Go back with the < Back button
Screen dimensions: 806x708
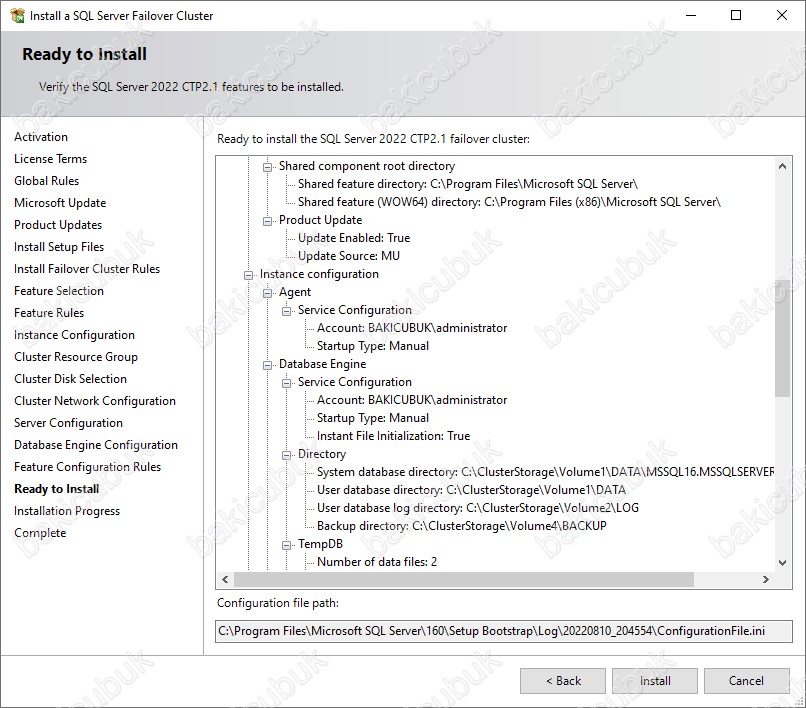(563, 681)
